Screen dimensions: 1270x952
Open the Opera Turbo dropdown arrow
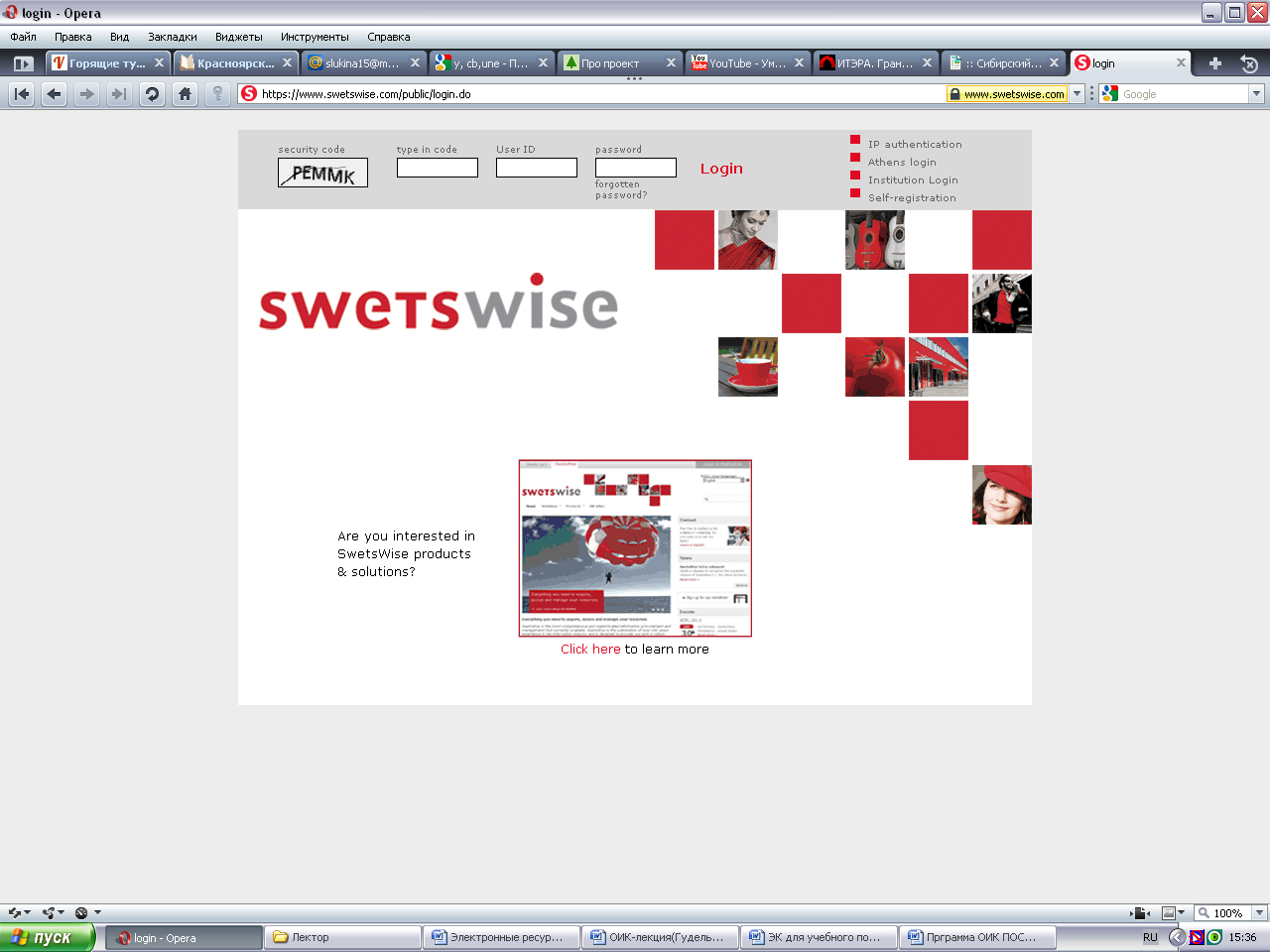pos(97,912)
